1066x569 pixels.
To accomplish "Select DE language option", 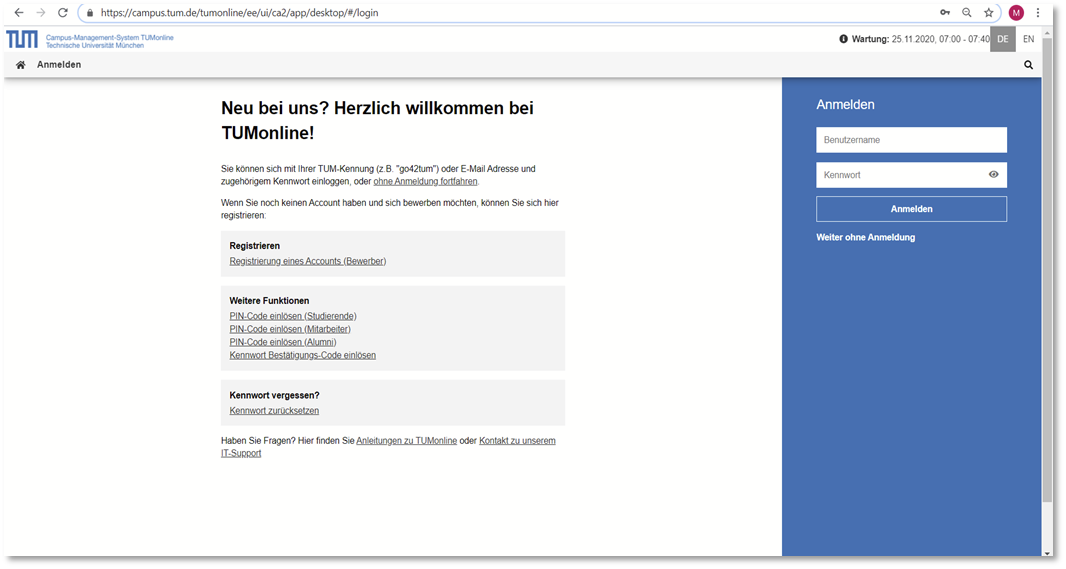I will [x=1003, y=39].
